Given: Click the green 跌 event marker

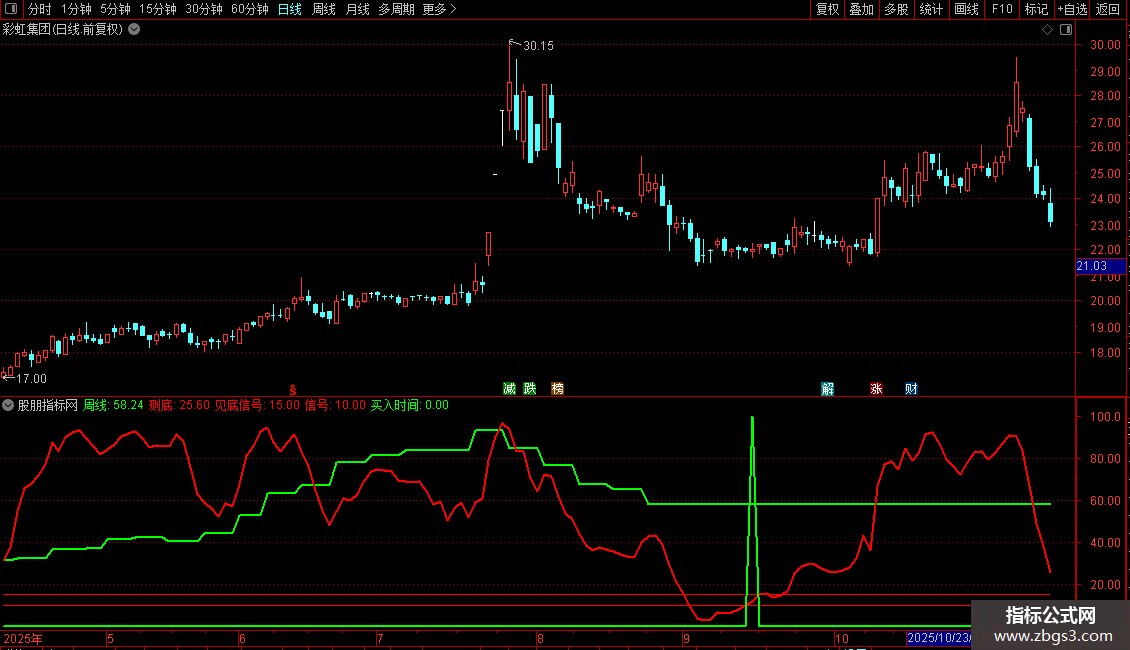Looking at the screenshot, I should coord(530,388).
